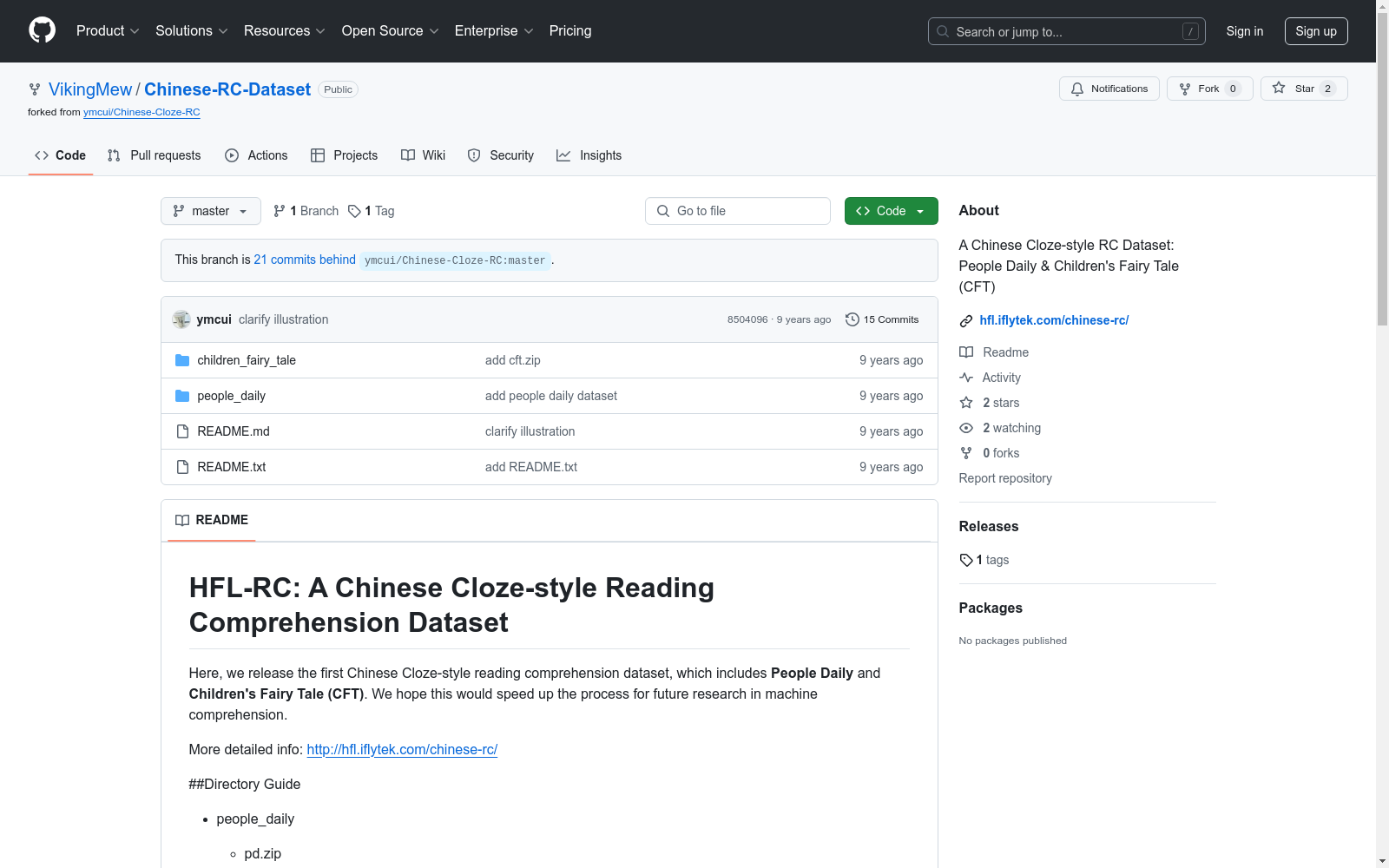Image resolution: width=1389 pixels, height=868 pixels.
Task: Open the Pricing link
Action: pos(570,30)
